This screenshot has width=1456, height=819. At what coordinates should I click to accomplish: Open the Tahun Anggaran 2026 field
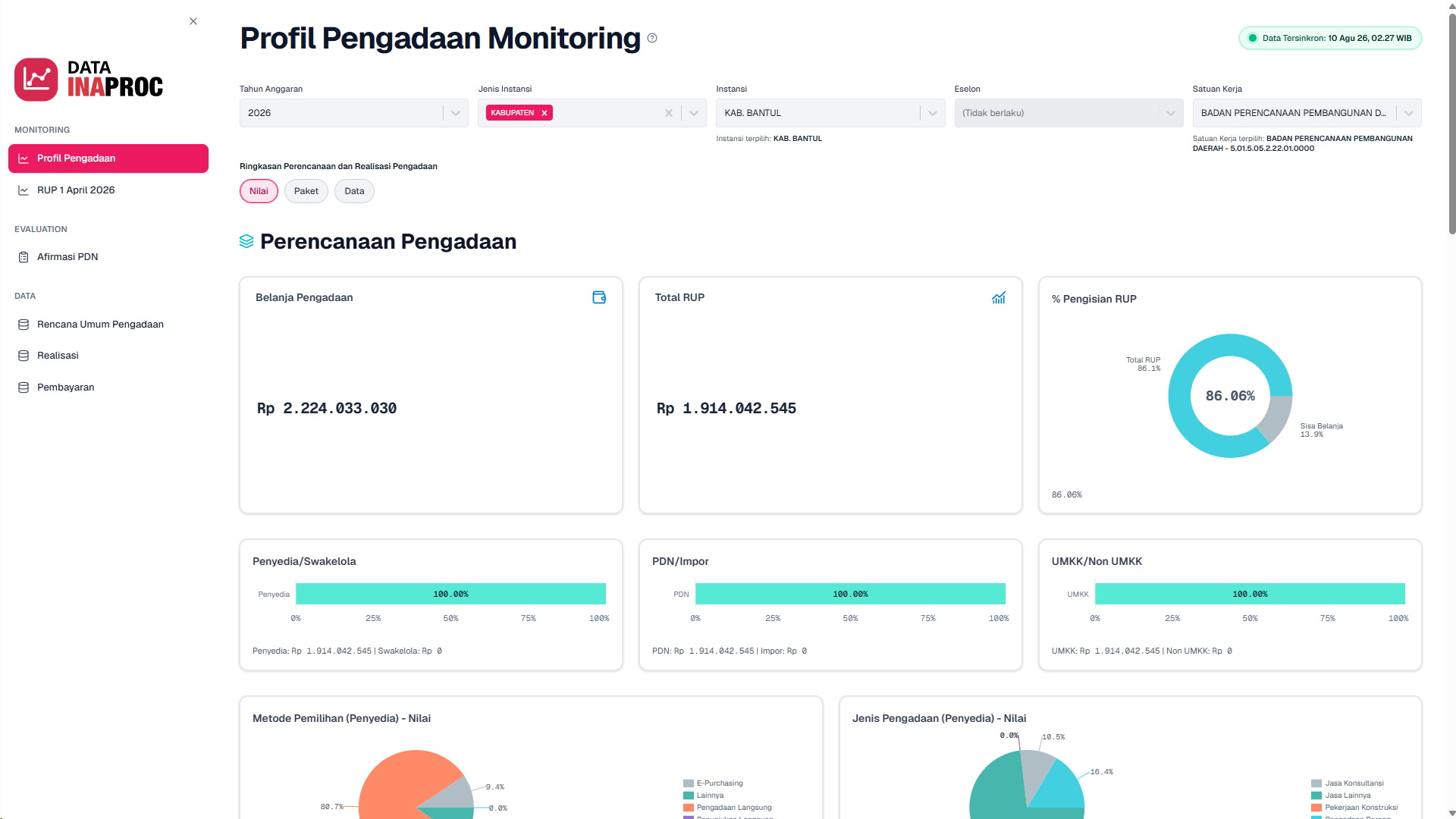[354, 113]
